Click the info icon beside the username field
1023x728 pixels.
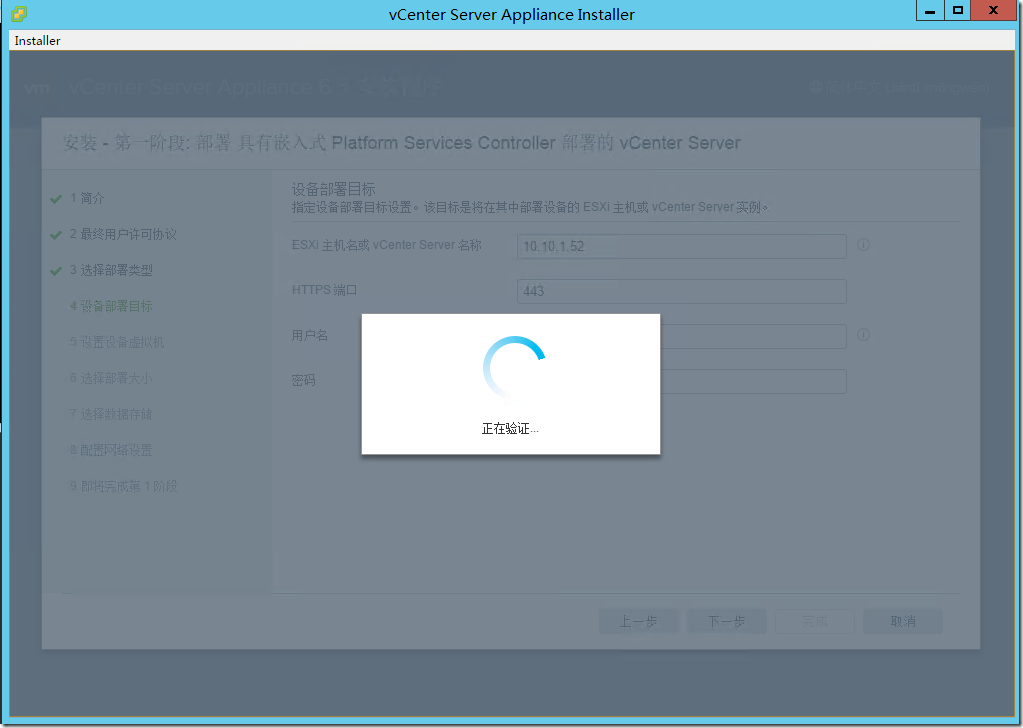[x=863, y=335]
